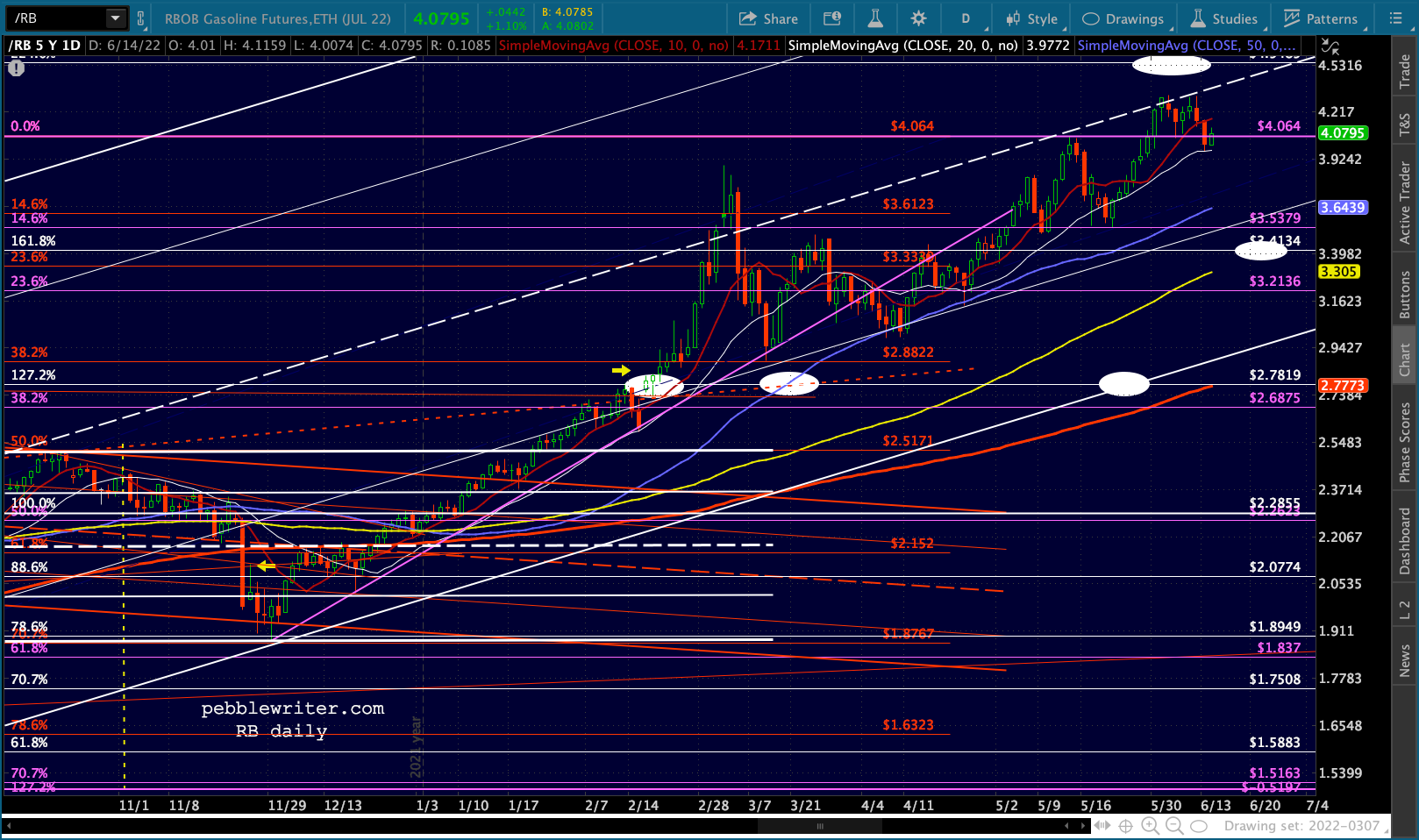Open the list menu icon at top right

click(1396, 18)
